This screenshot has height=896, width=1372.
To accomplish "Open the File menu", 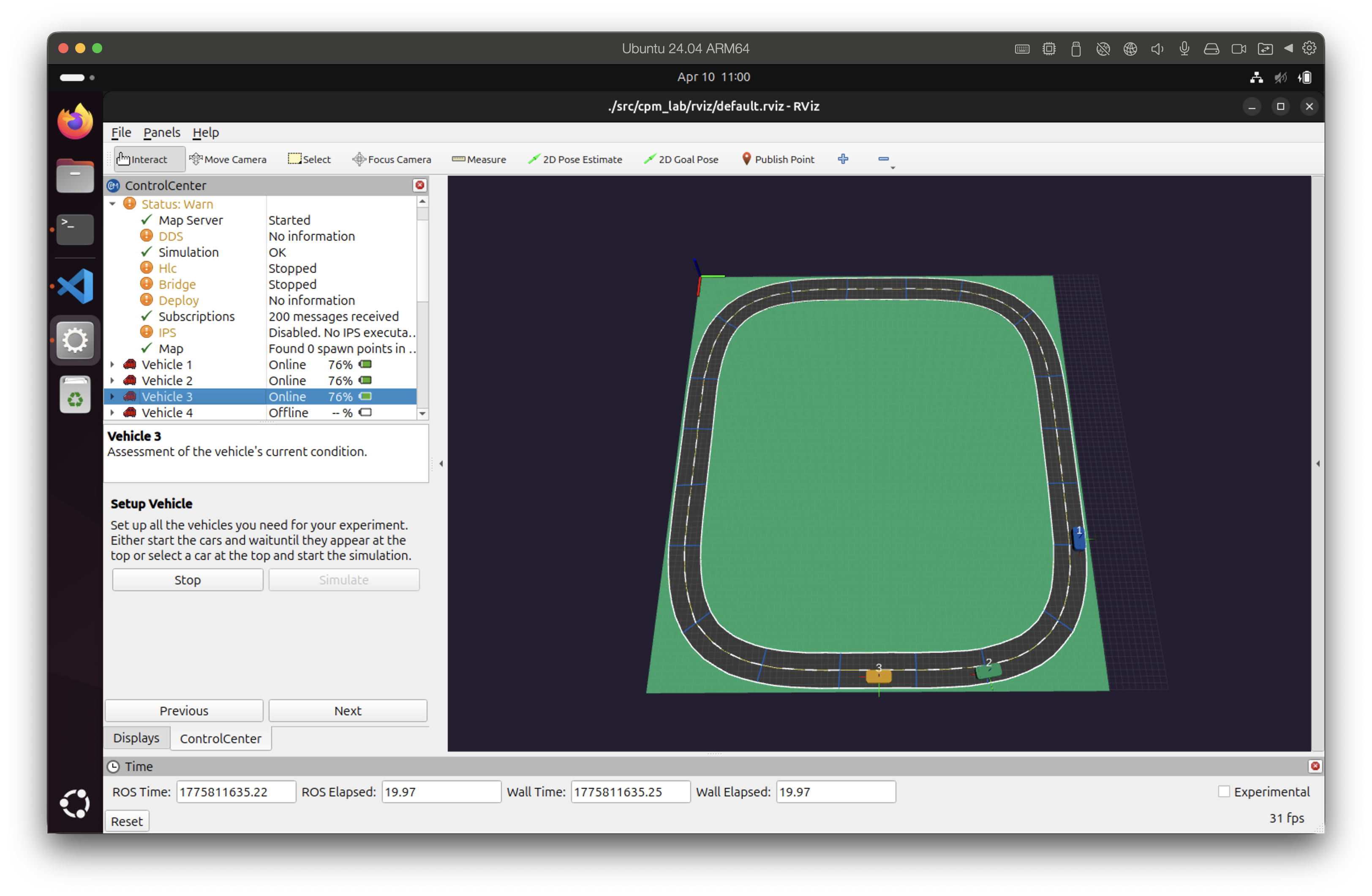I will click(x=121, y=132).
